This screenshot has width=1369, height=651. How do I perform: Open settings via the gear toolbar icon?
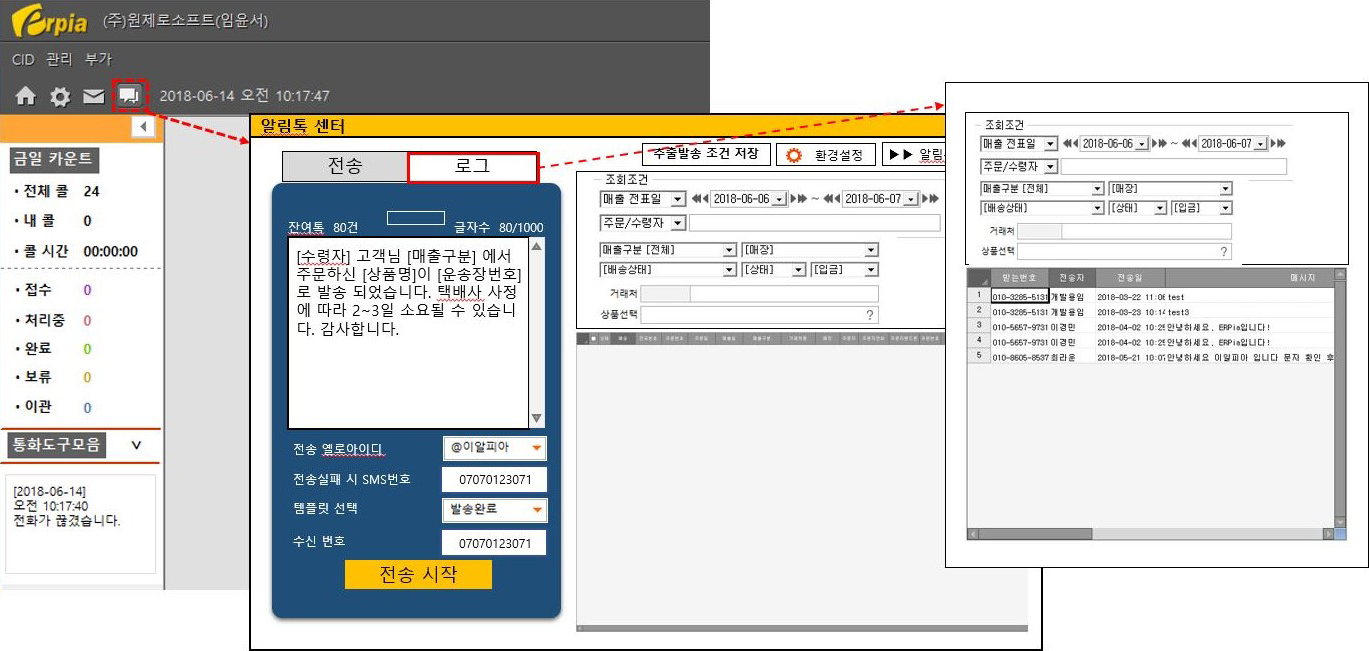[60, 97]
